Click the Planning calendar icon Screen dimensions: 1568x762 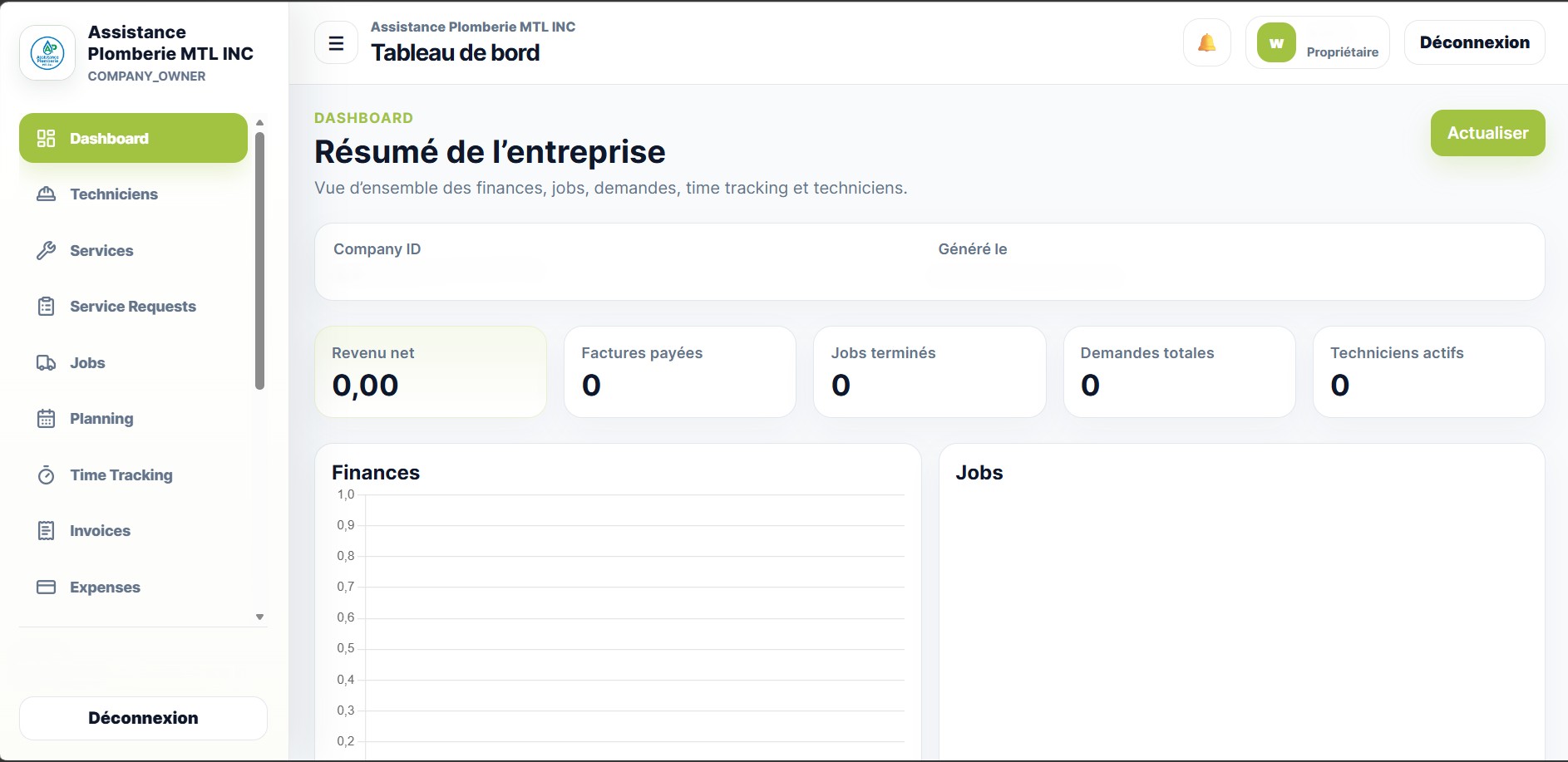(x=47, y=419)
